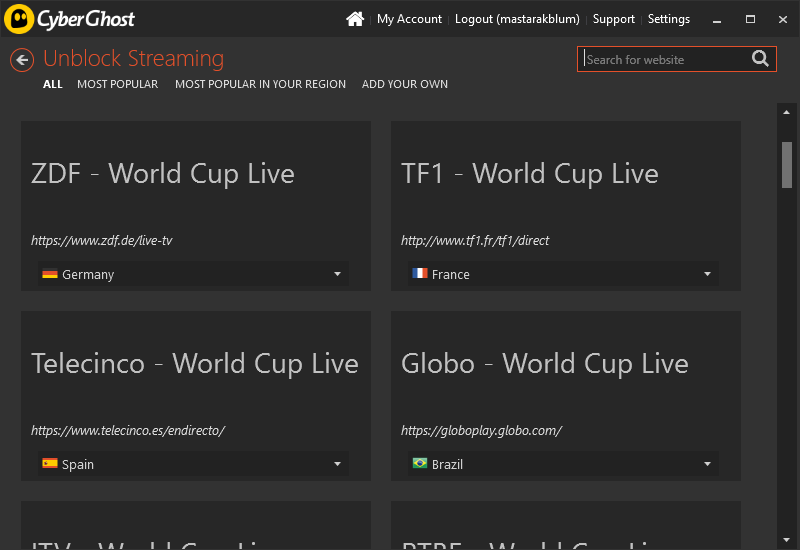This screenshot has width=800, height=550.
Task: Click the German flag icon
Action: click(49, 274)
